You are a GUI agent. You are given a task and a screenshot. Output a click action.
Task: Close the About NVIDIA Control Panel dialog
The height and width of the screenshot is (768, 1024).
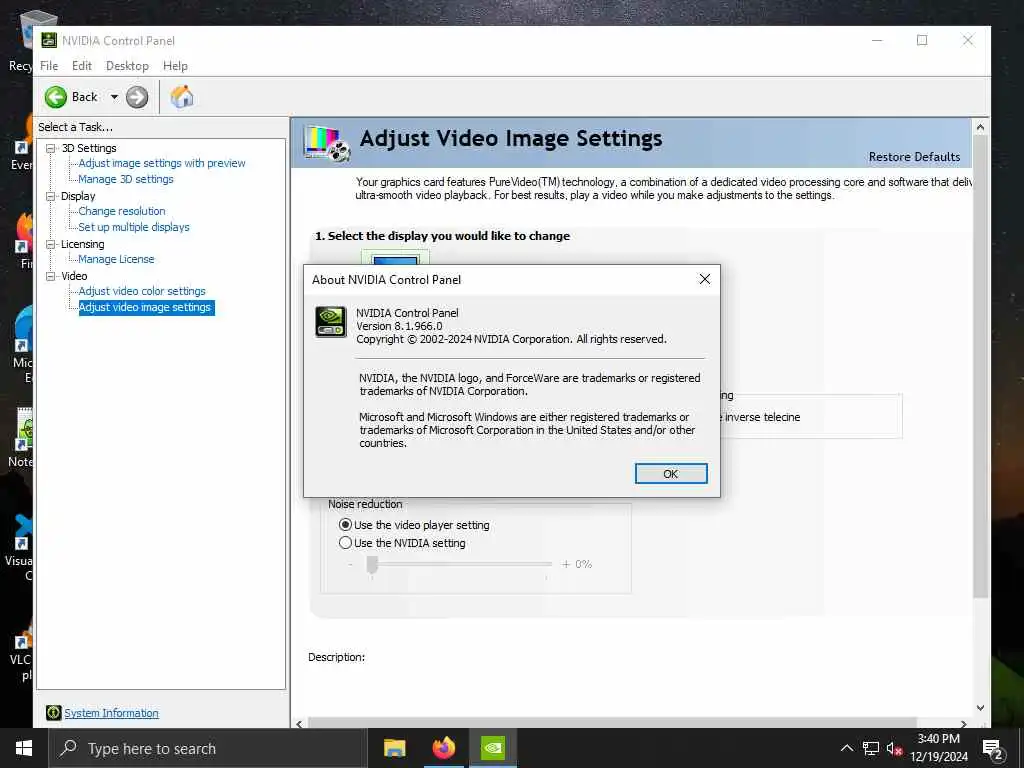click(x=705, y=280)
